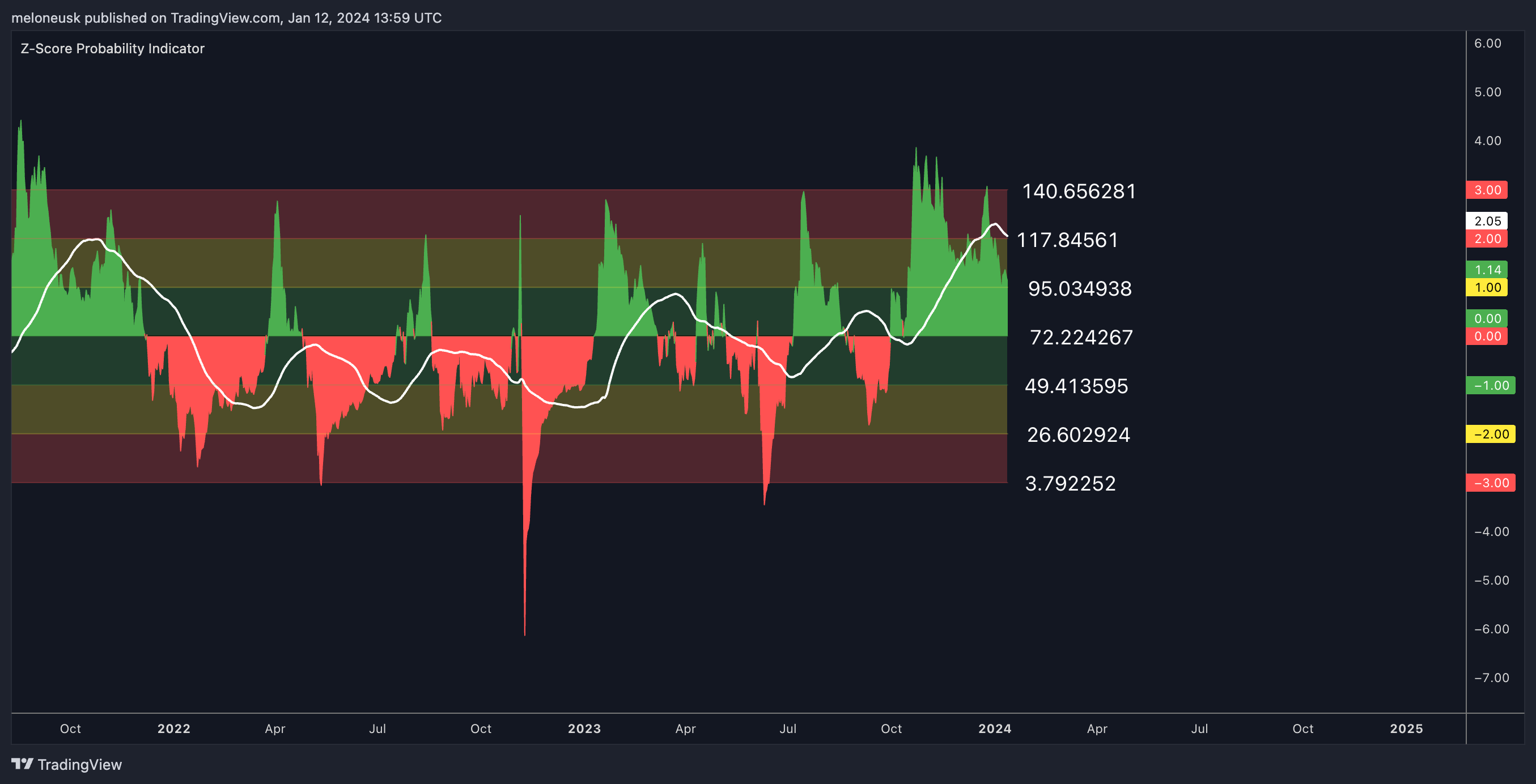Image resolution: width=1536 pixels, height=784 pixels.
Task: Click the 140.656281 level text
Action: [1079, 191]
